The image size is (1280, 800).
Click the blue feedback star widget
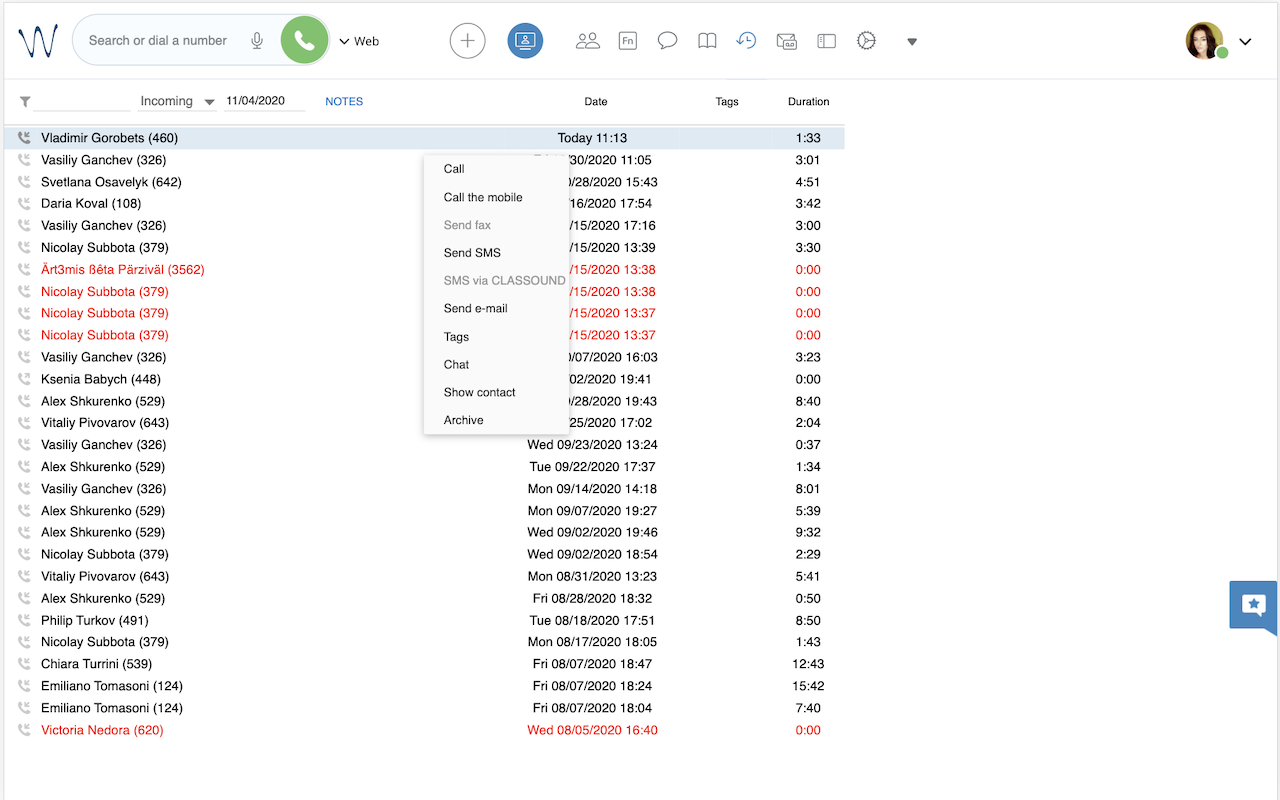pos(1253,605)
